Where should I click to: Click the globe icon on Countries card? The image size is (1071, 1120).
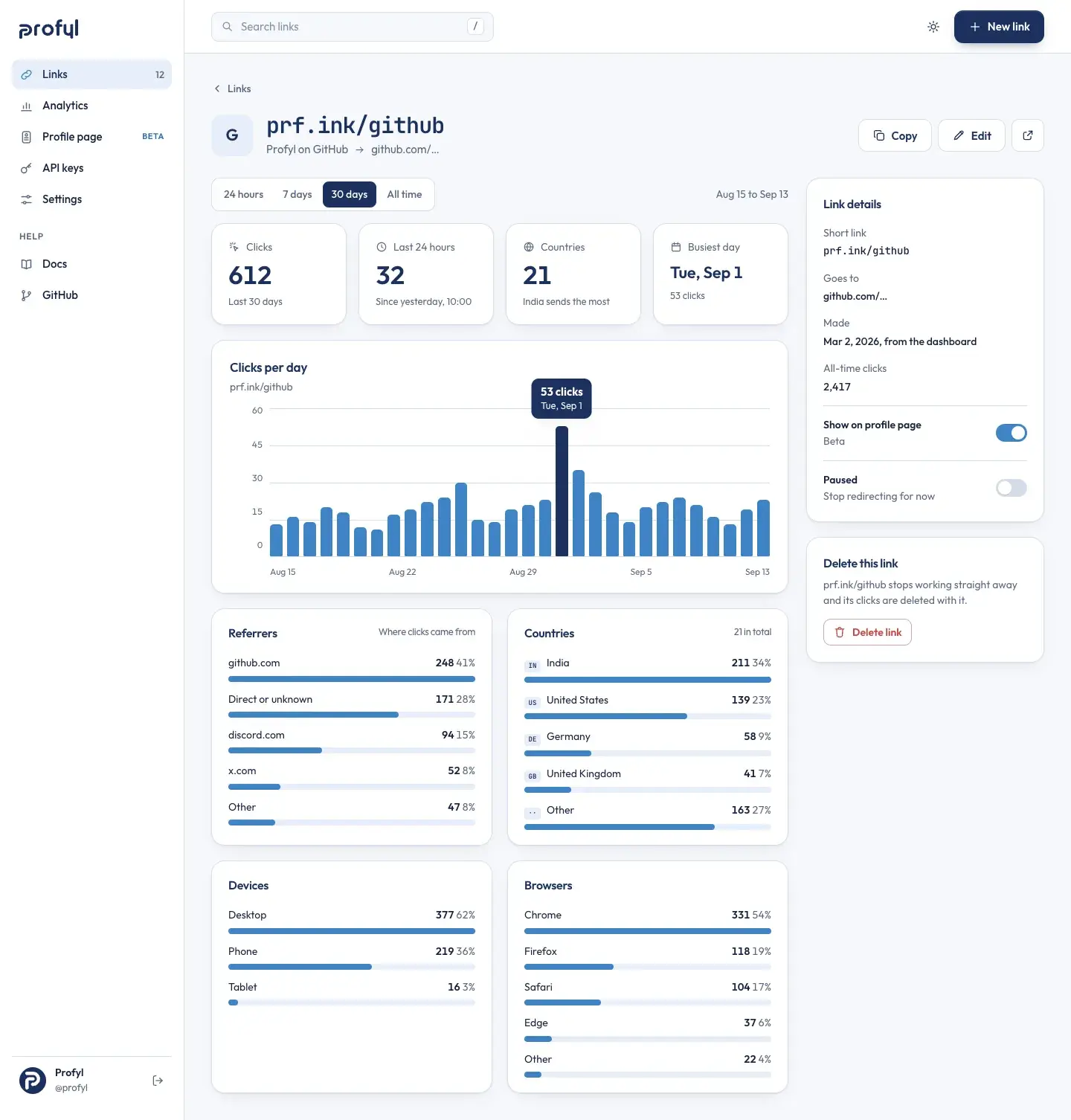(529, 247)
